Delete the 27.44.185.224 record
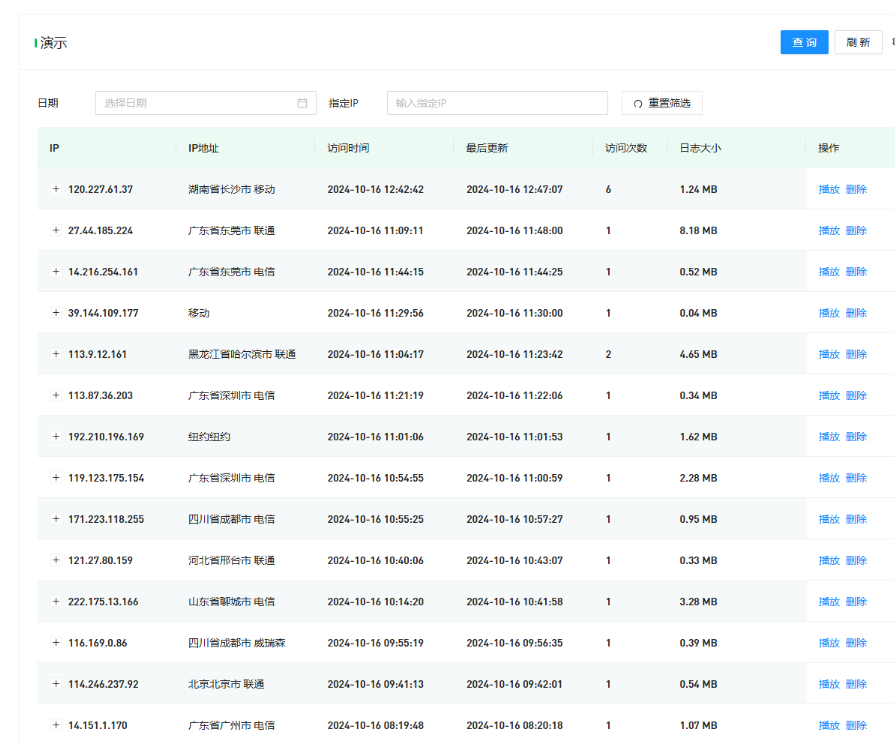This screenshot has width=895, height=744. (x=856, y=230)
